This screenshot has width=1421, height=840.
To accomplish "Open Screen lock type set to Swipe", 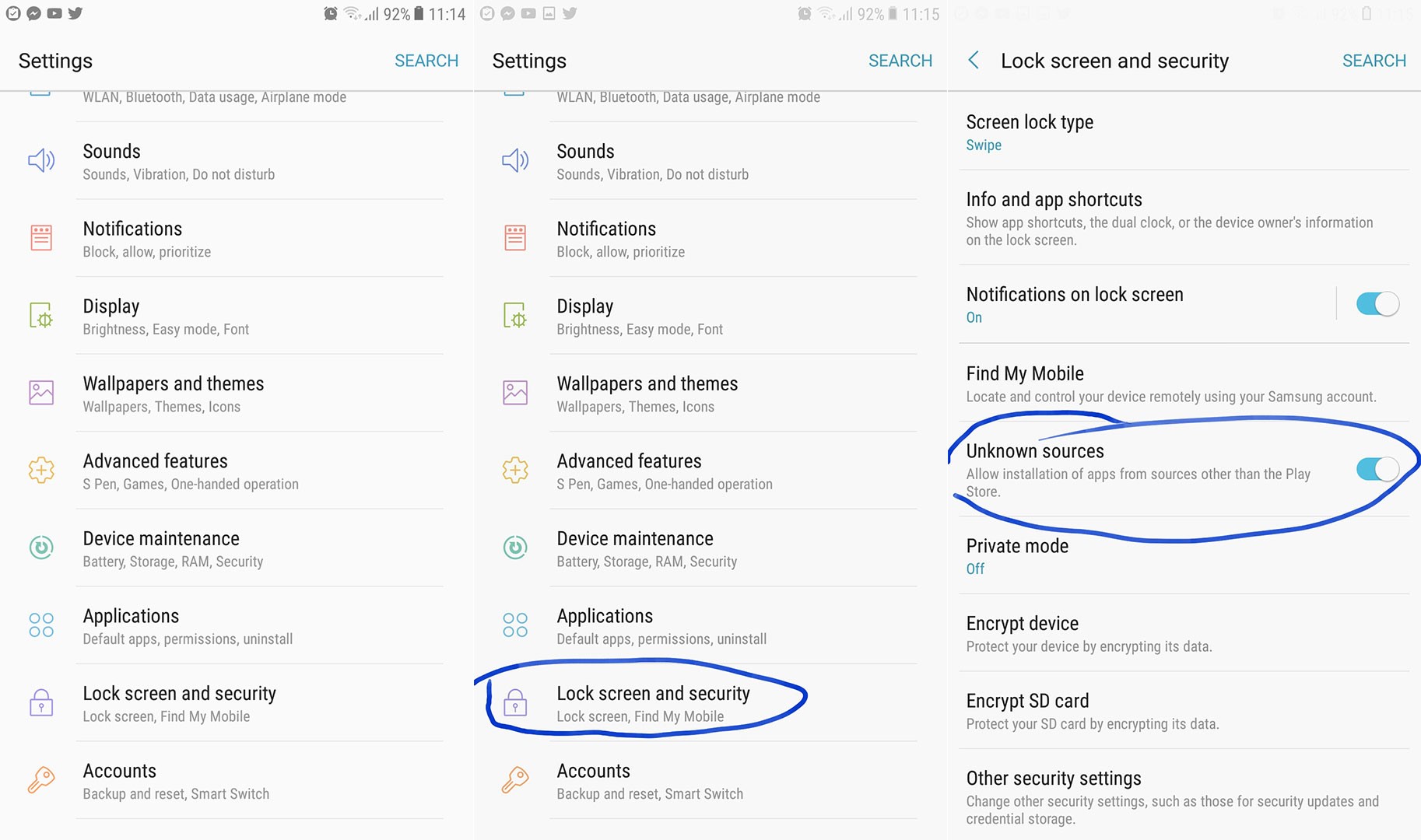I will point(1030,131).
